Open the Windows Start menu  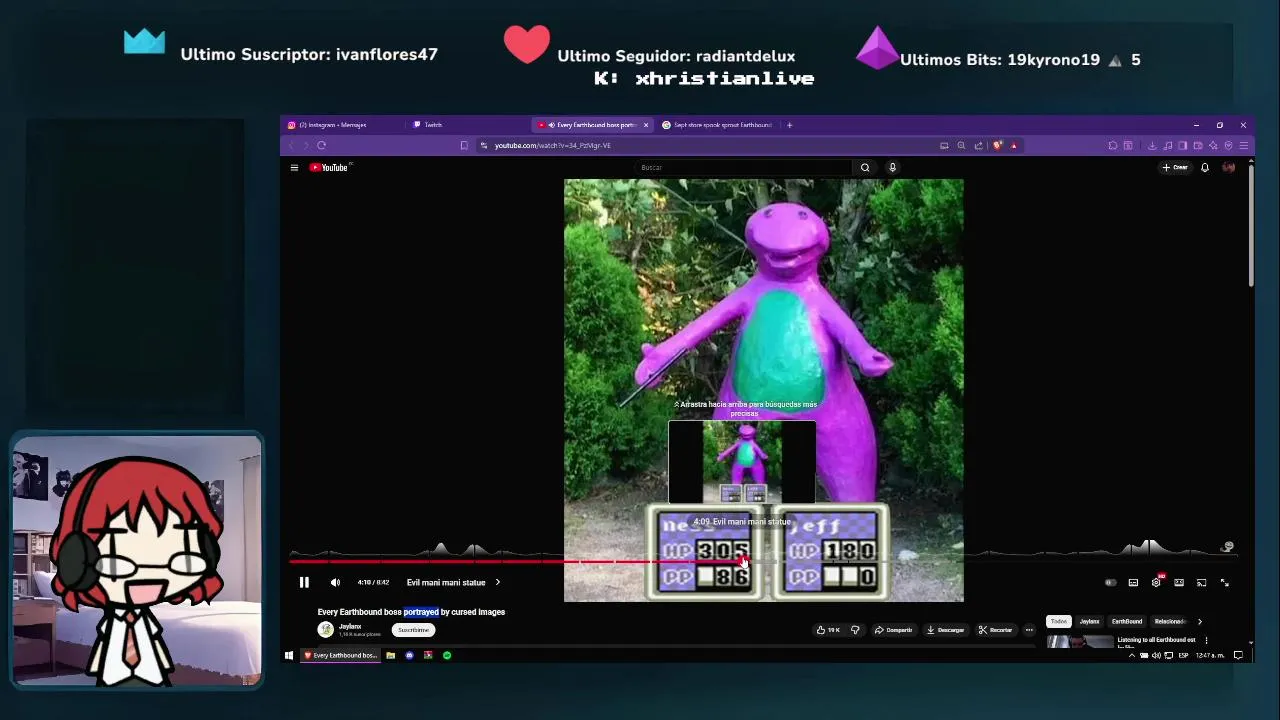(289, 655)
